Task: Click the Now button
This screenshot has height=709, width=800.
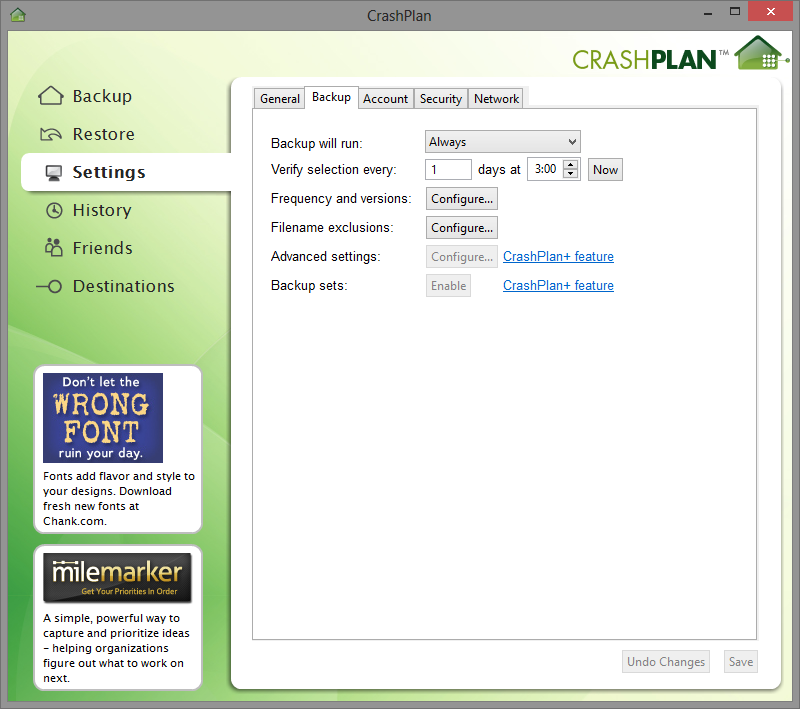Action: tap(605, 169)
